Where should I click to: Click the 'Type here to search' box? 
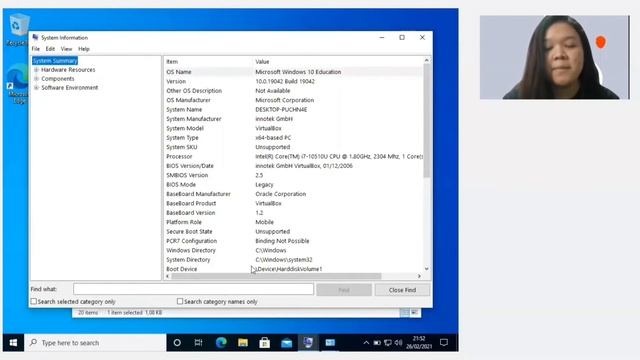tap(96, 342)
